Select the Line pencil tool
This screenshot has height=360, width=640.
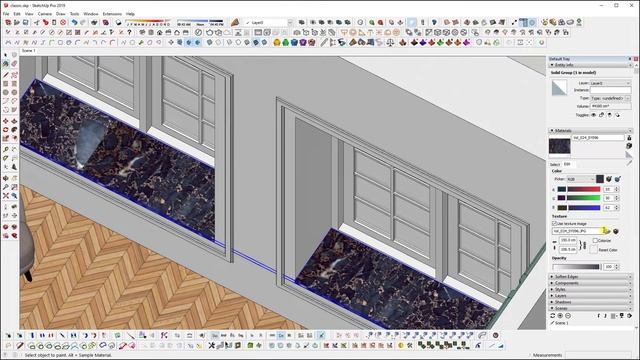point(6,75)
